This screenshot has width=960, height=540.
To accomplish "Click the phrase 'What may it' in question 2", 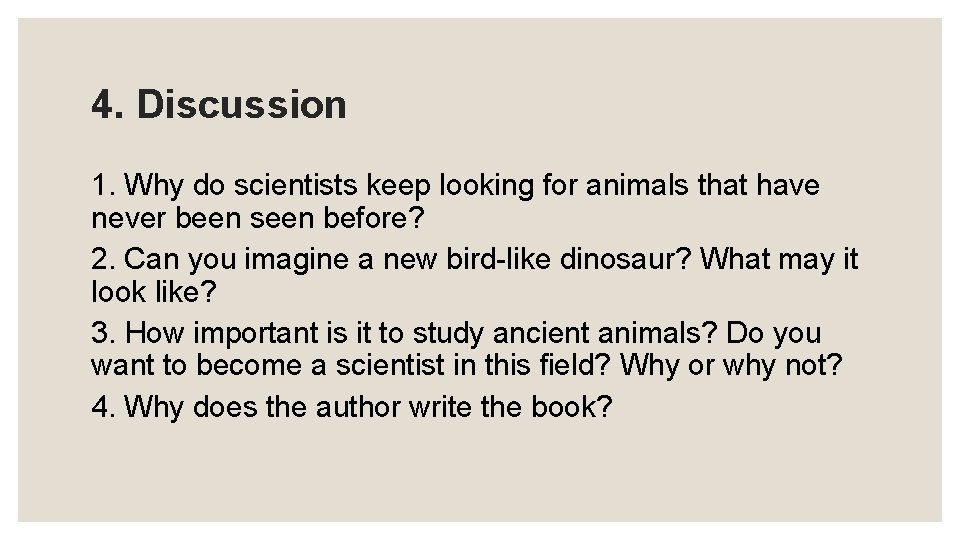I will 780,259.
